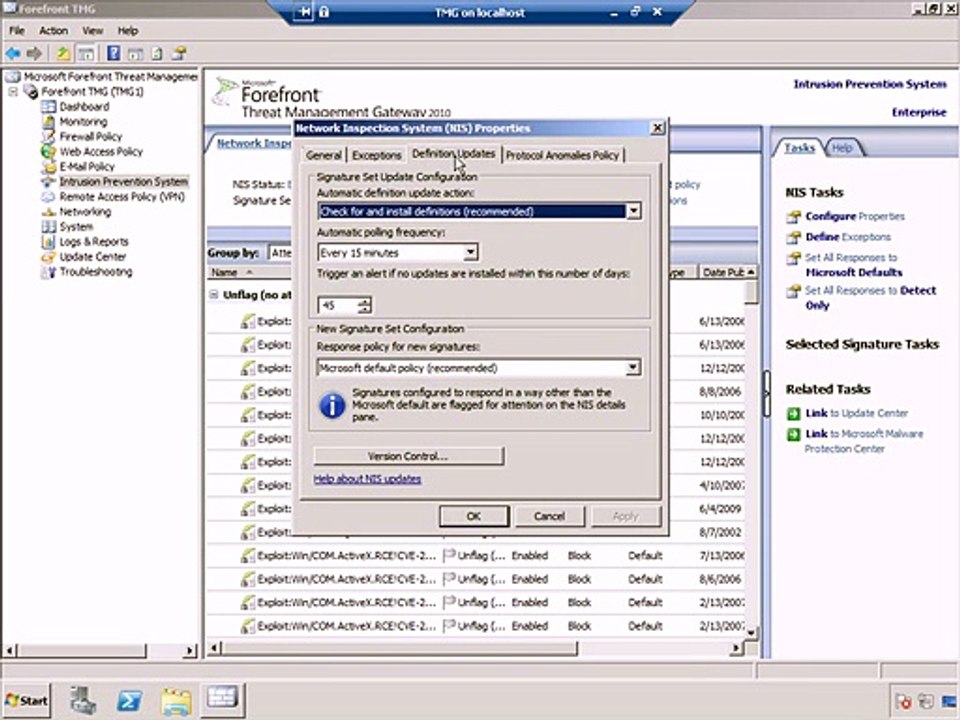Click the 7/13/2006 date cell
This screenshot has width=960, height=720.
pyautogui.click(x=721, y=556)
